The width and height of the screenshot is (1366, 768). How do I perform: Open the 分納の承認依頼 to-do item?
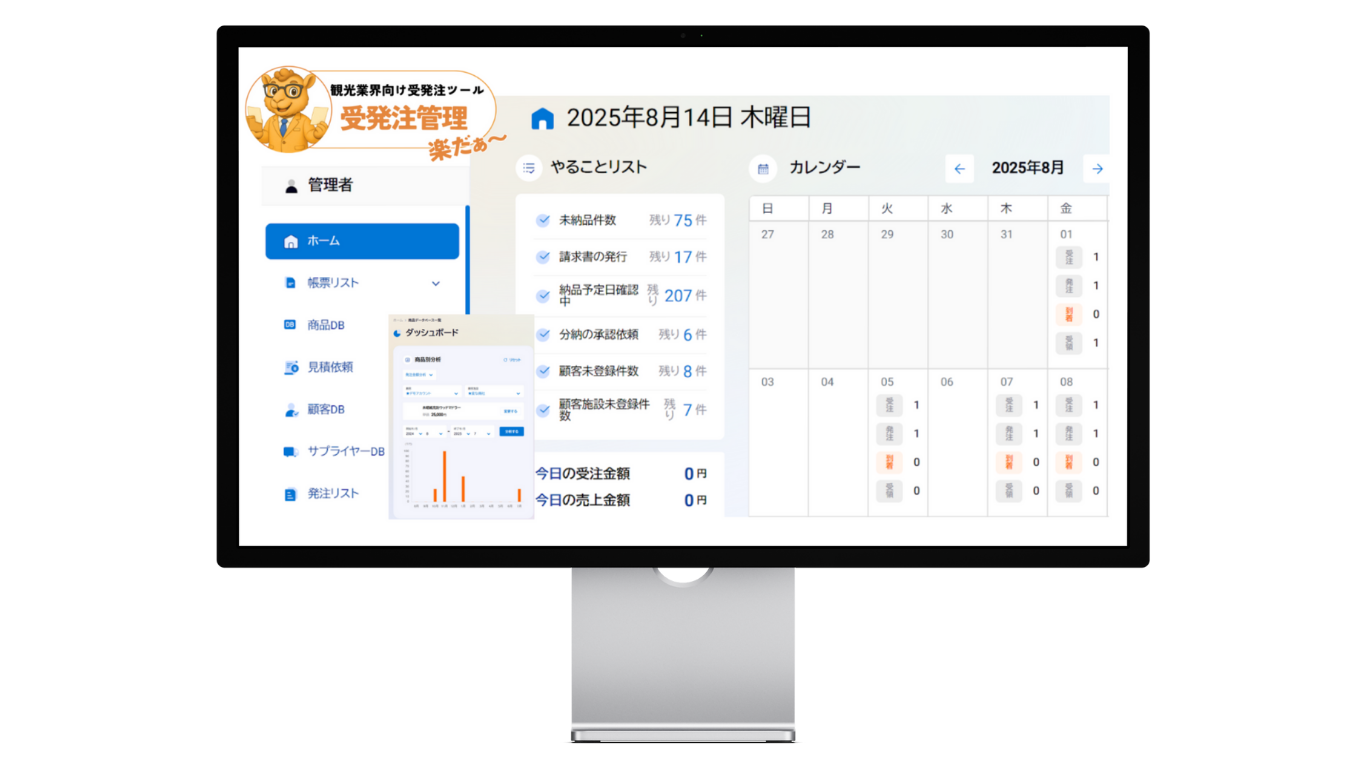coord(598,335)
